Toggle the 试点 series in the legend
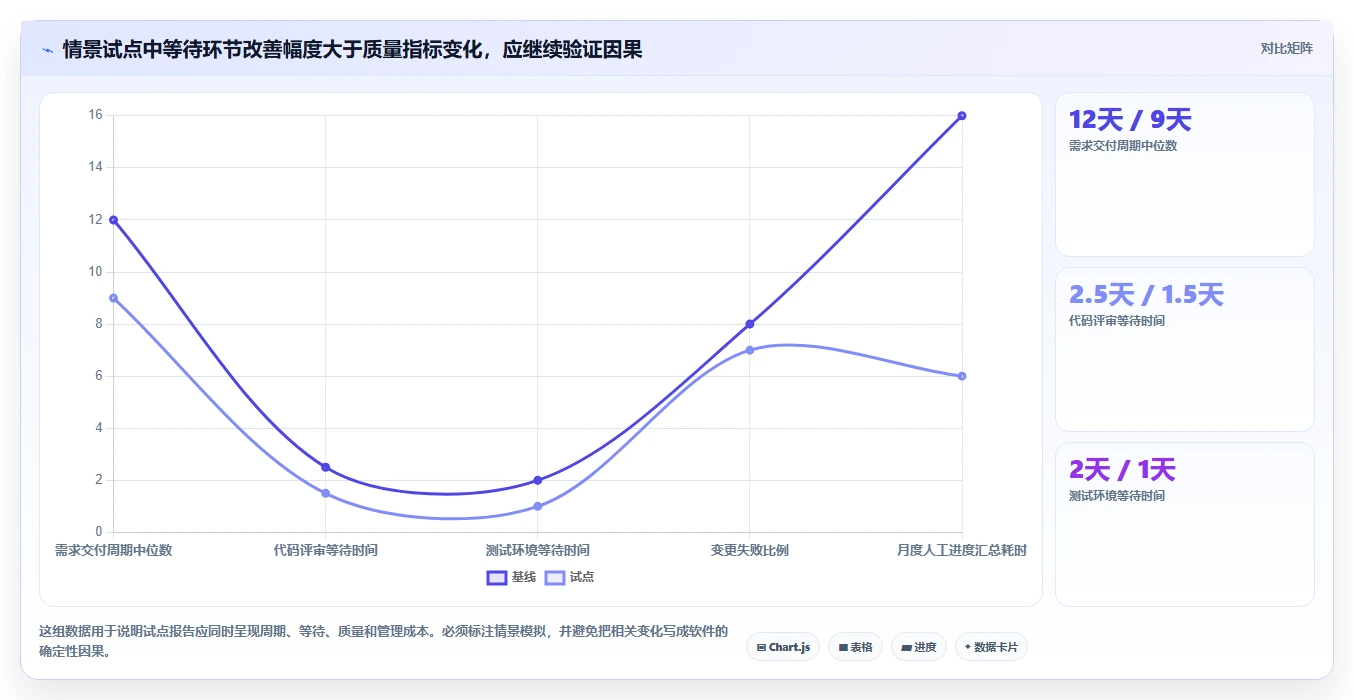 point(569,577)
